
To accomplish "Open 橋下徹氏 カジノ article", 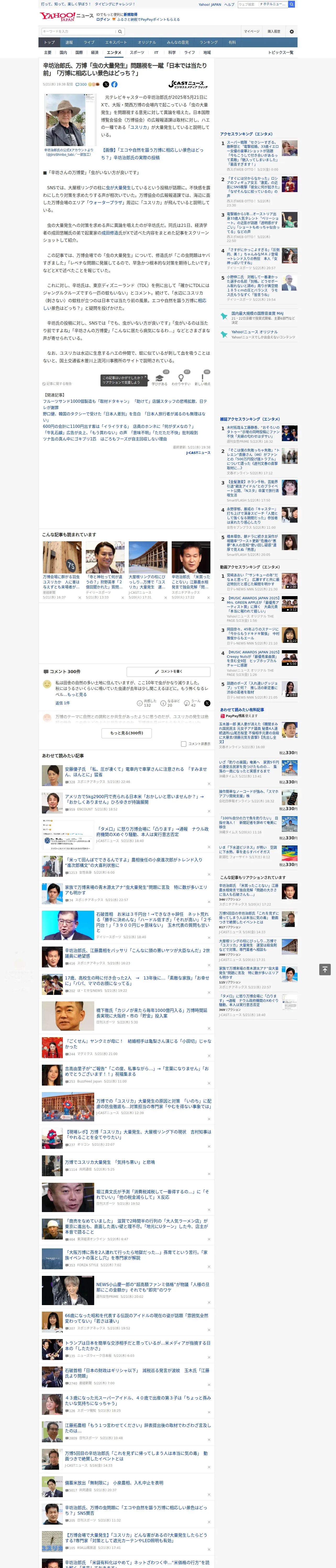I will coord(152,1013).
